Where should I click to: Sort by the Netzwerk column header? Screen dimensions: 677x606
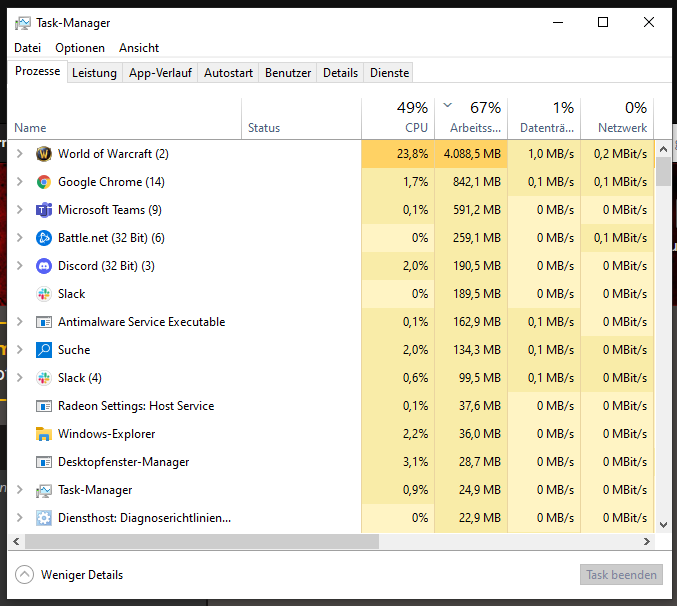click(617, 119)
